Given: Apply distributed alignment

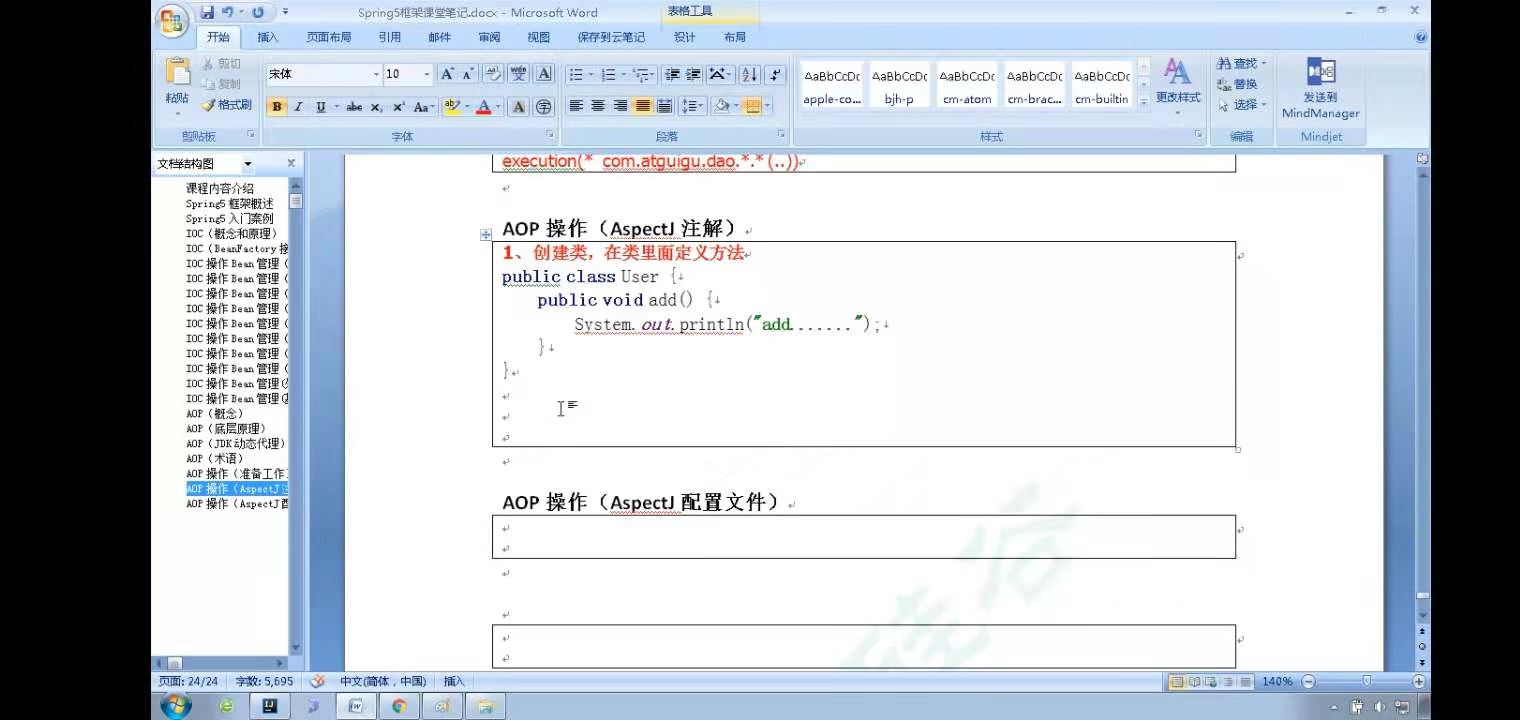Looking at the screenshot, I should [x=664, y=106].
